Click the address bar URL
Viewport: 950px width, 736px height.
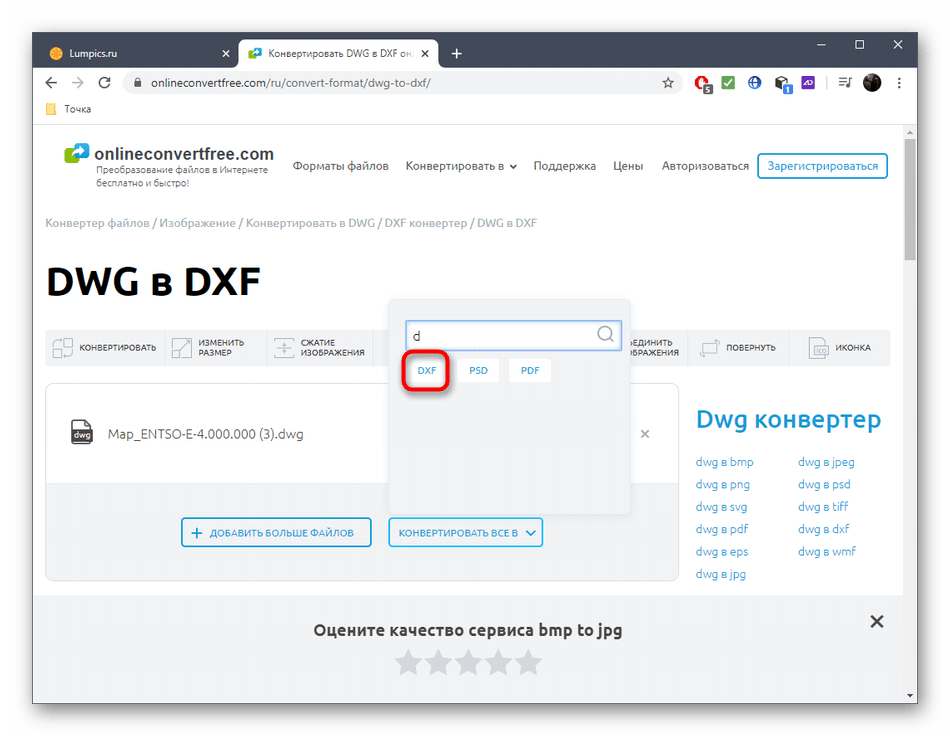point(291,83)
